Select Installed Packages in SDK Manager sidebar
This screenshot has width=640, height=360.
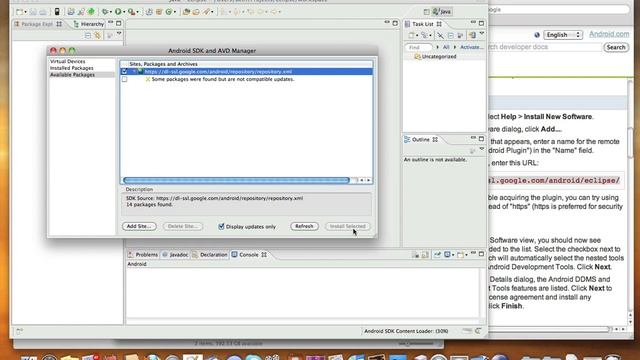coord(72,68)
